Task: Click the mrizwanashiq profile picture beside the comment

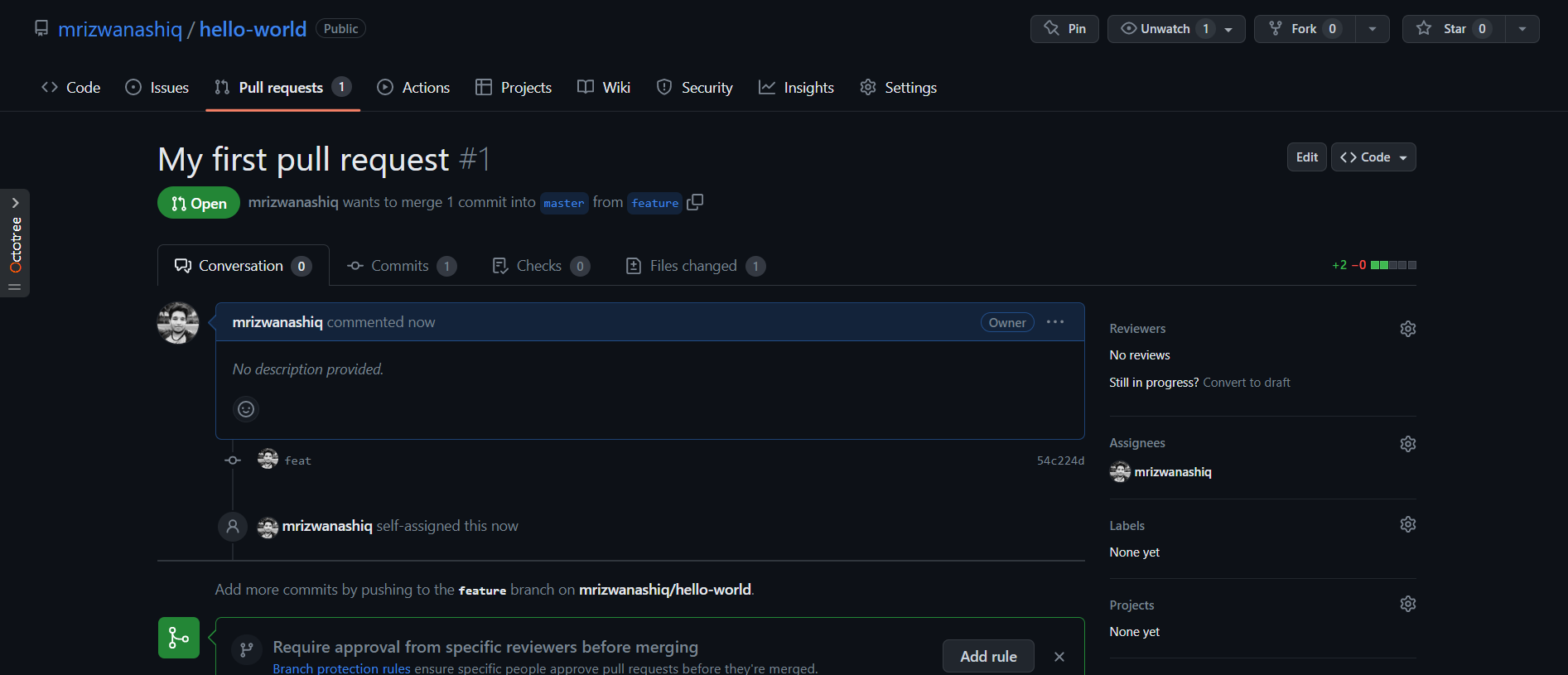Action: (x=178, y=323)
